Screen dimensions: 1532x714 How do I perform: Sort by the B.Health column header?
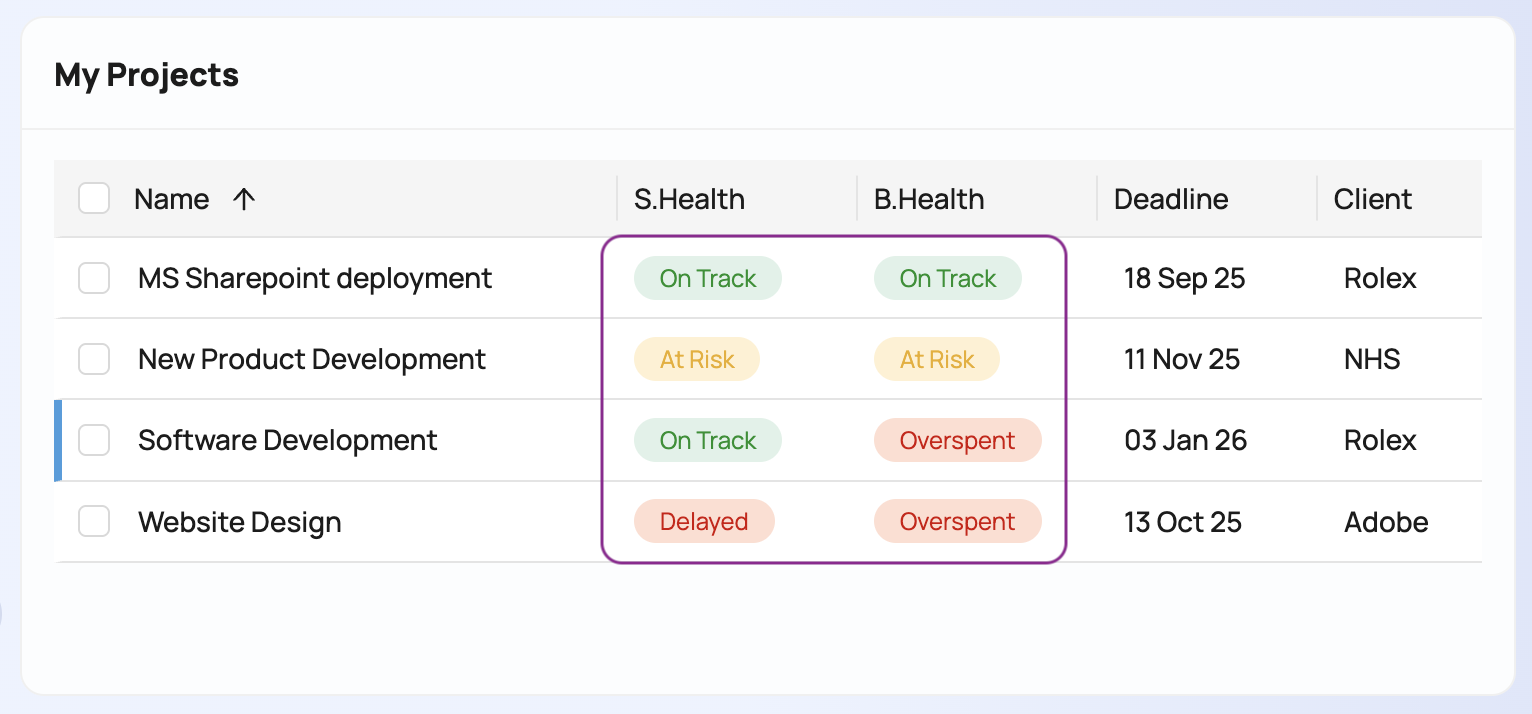[x=929, y=199]
